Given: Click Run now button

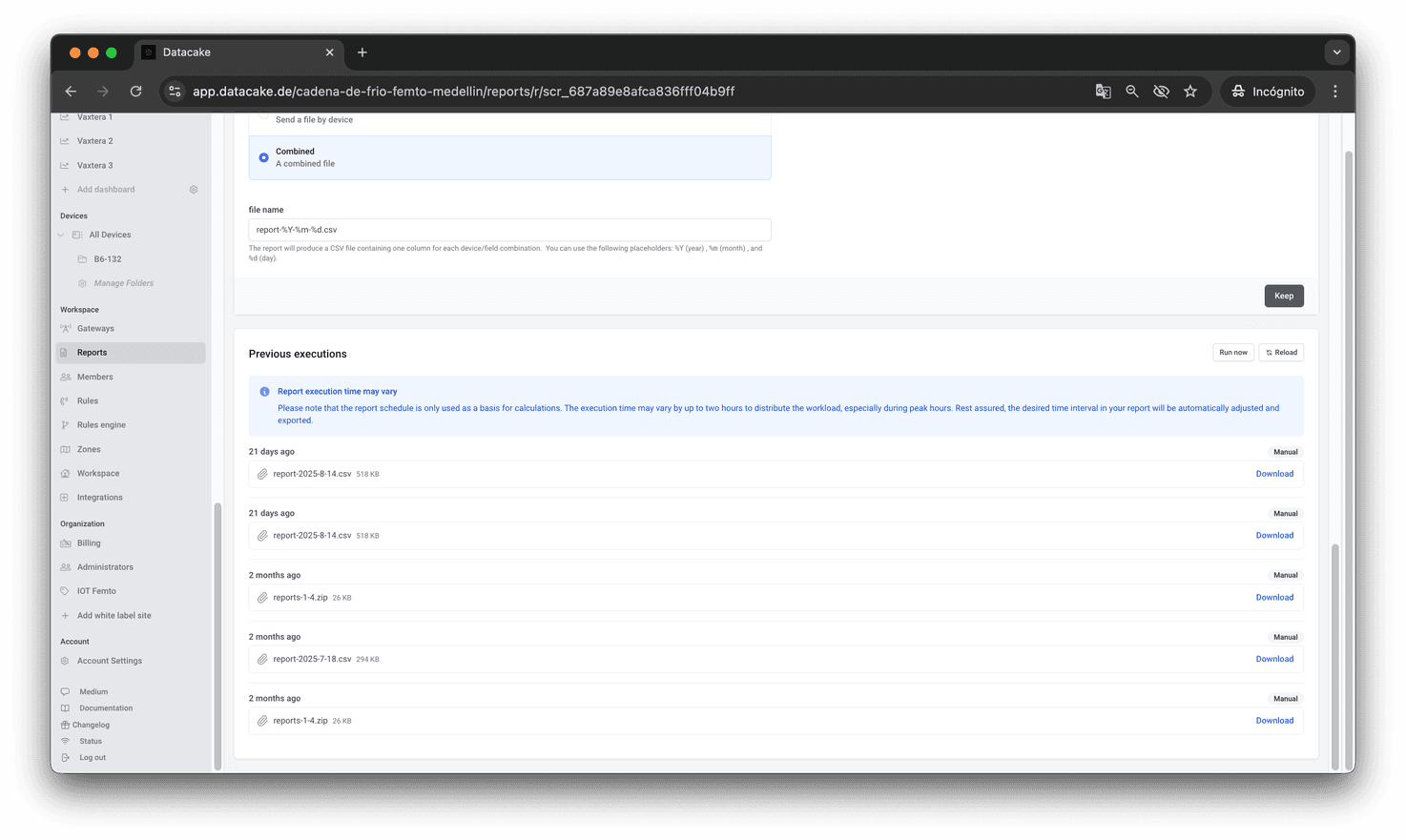Looking at the screenshot, I should [1233, 353].
